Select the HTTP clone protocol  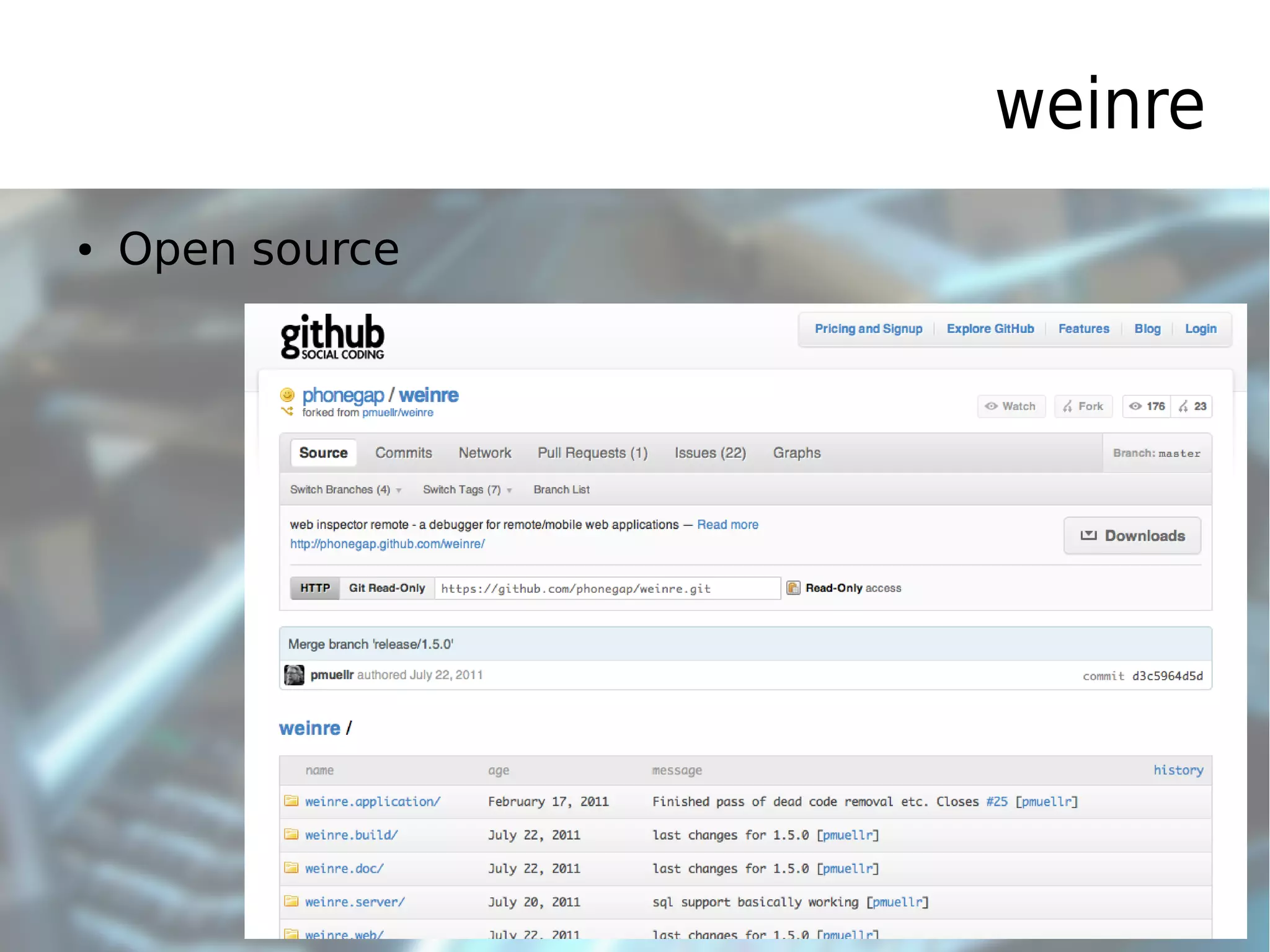pyautogui.click(x=315, y=588)
